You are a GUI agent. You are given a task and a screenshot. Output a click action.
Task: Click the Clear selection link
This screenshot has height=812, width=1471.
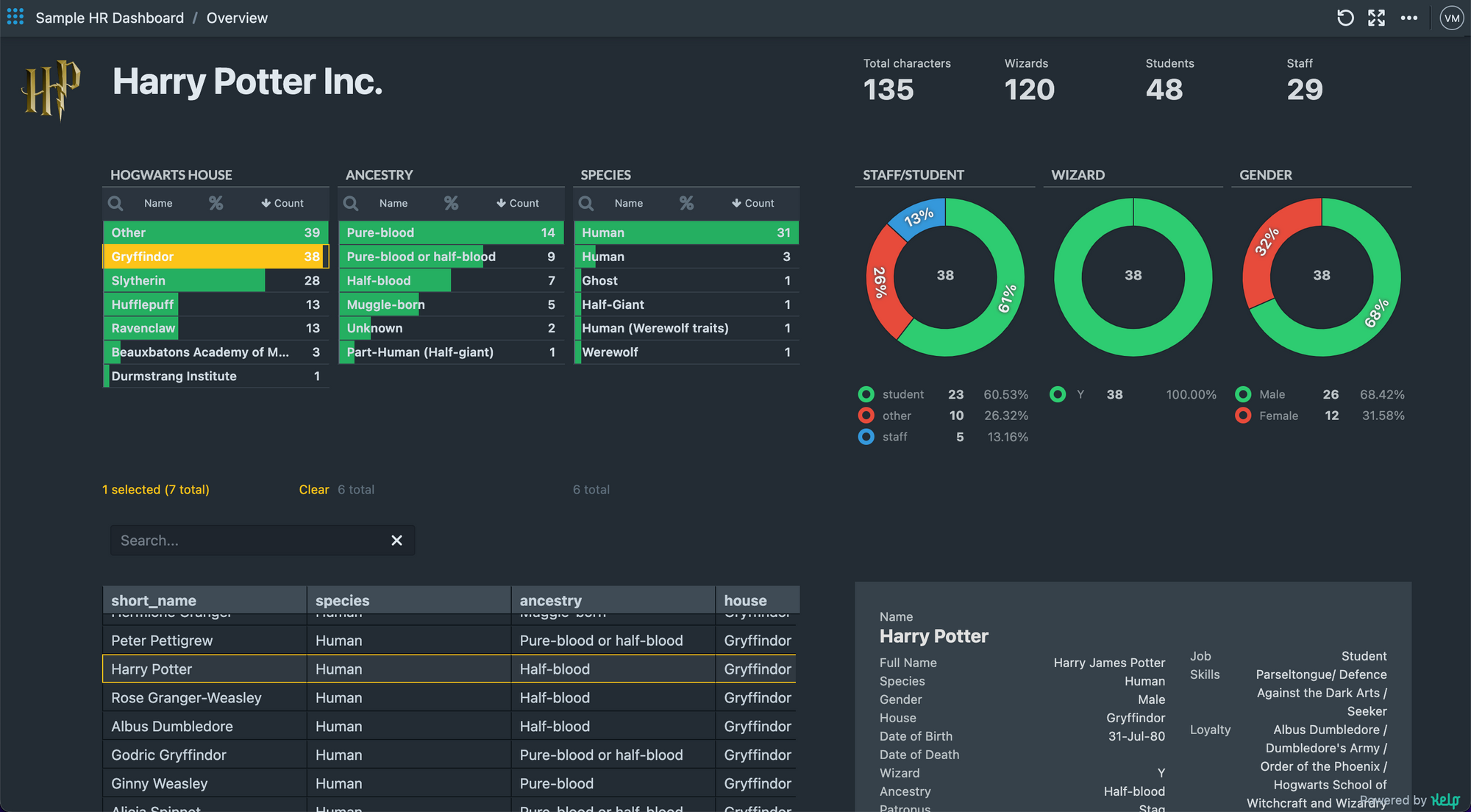313,490
